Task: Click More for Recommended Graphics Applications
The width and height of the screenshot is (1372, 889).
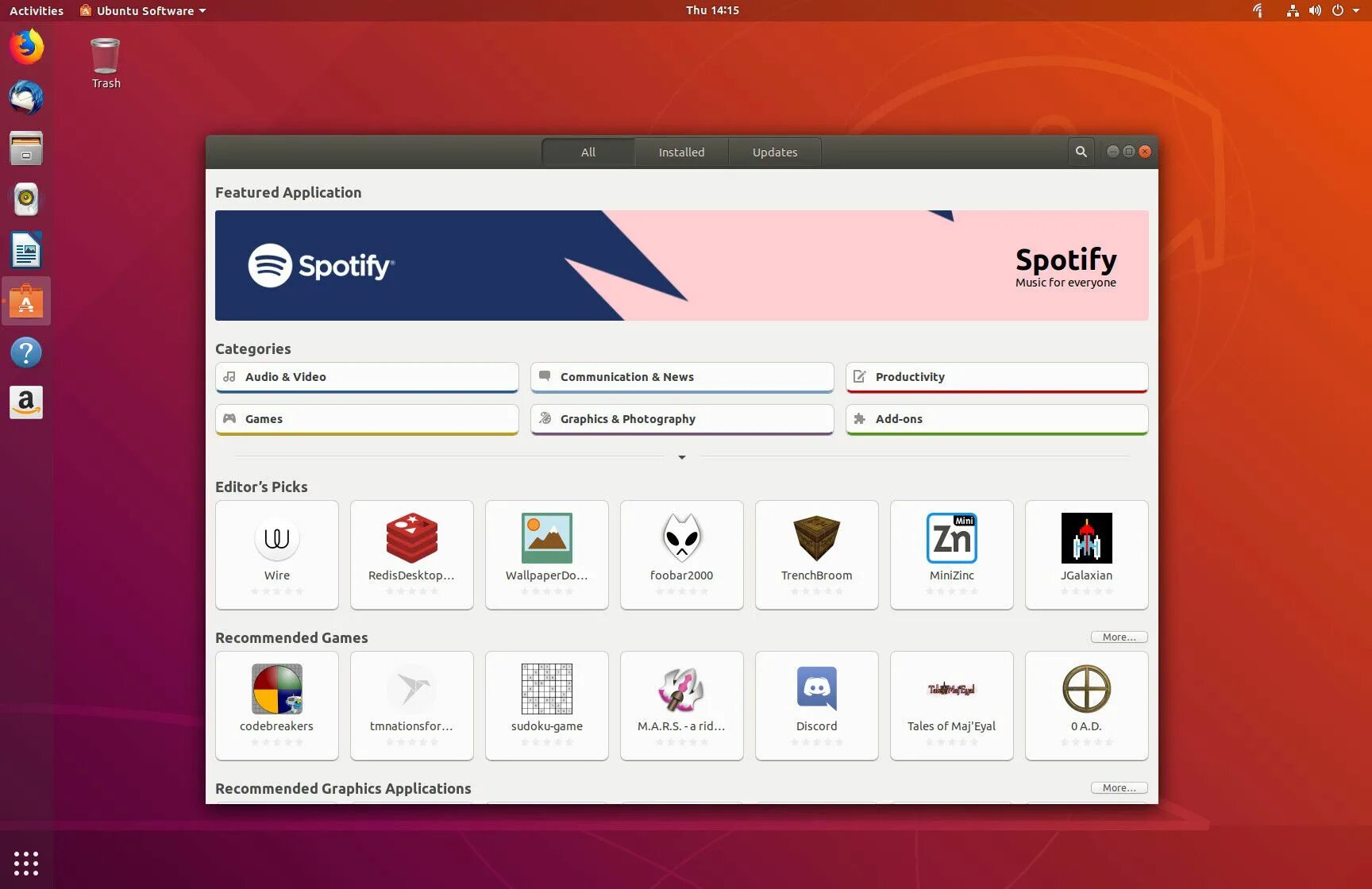Action: pos(1119,787)
